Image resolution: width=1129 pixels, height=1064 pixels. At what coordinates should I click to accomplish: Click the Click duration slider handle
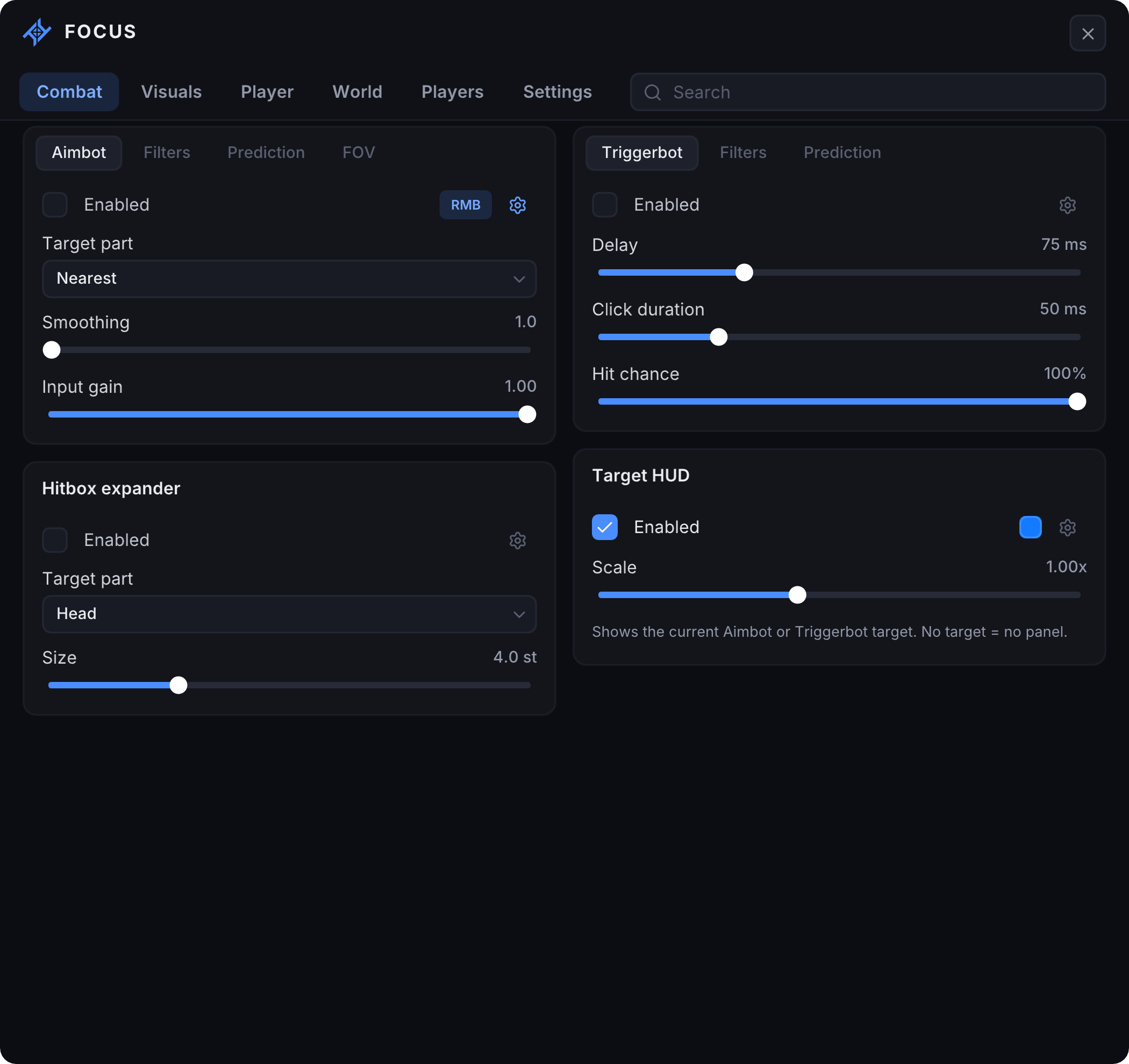coord(718,337)
